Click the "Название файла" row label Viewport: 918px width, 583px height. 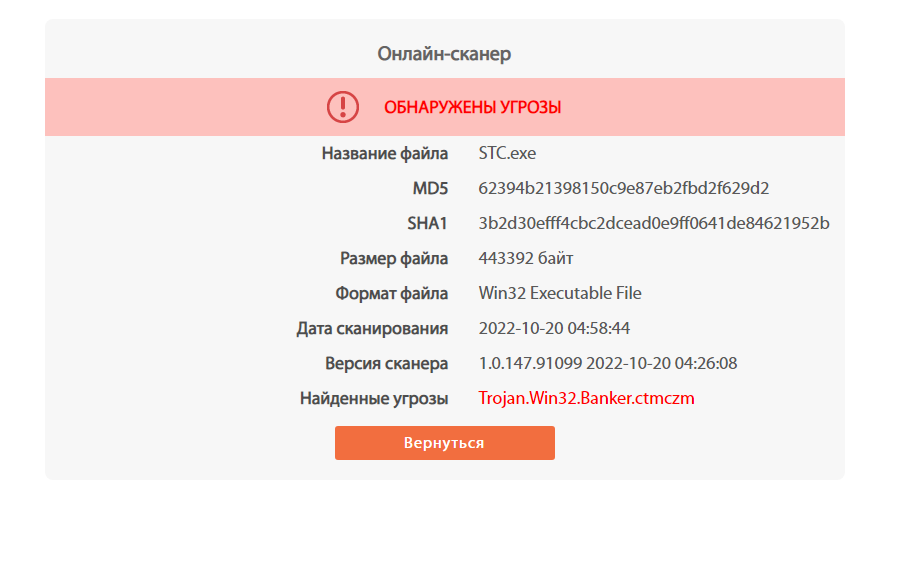pyautogui.click(x=385, y=153)
